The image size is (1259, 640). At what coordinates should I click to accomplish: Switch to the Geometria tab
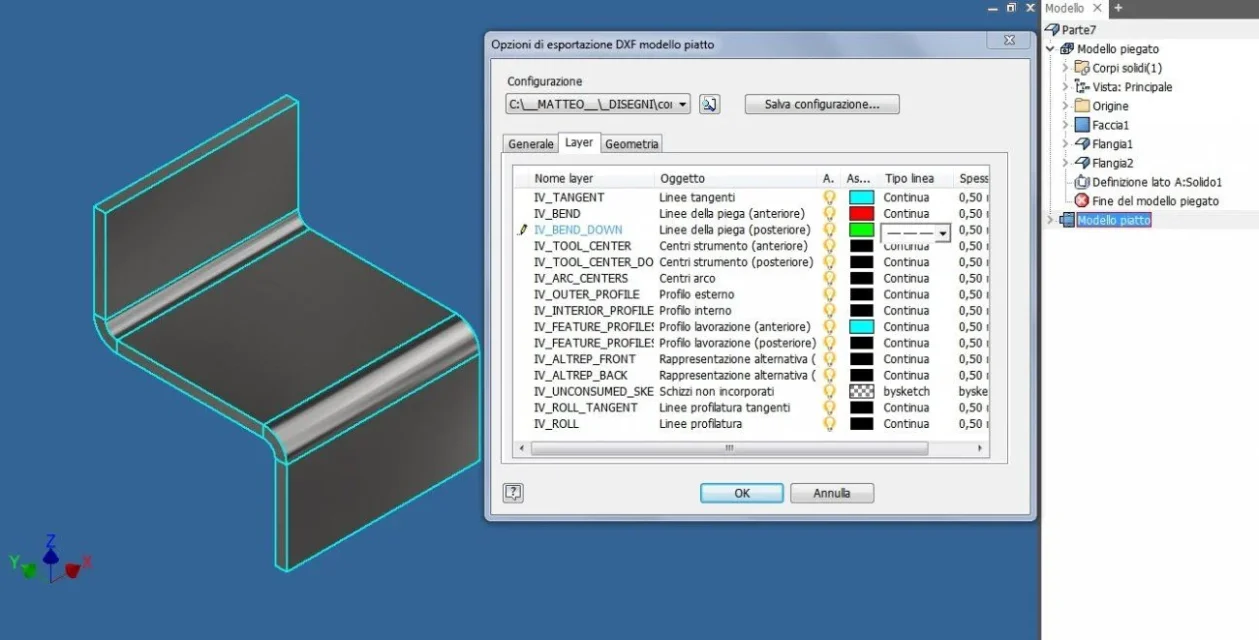click(632, 144)
